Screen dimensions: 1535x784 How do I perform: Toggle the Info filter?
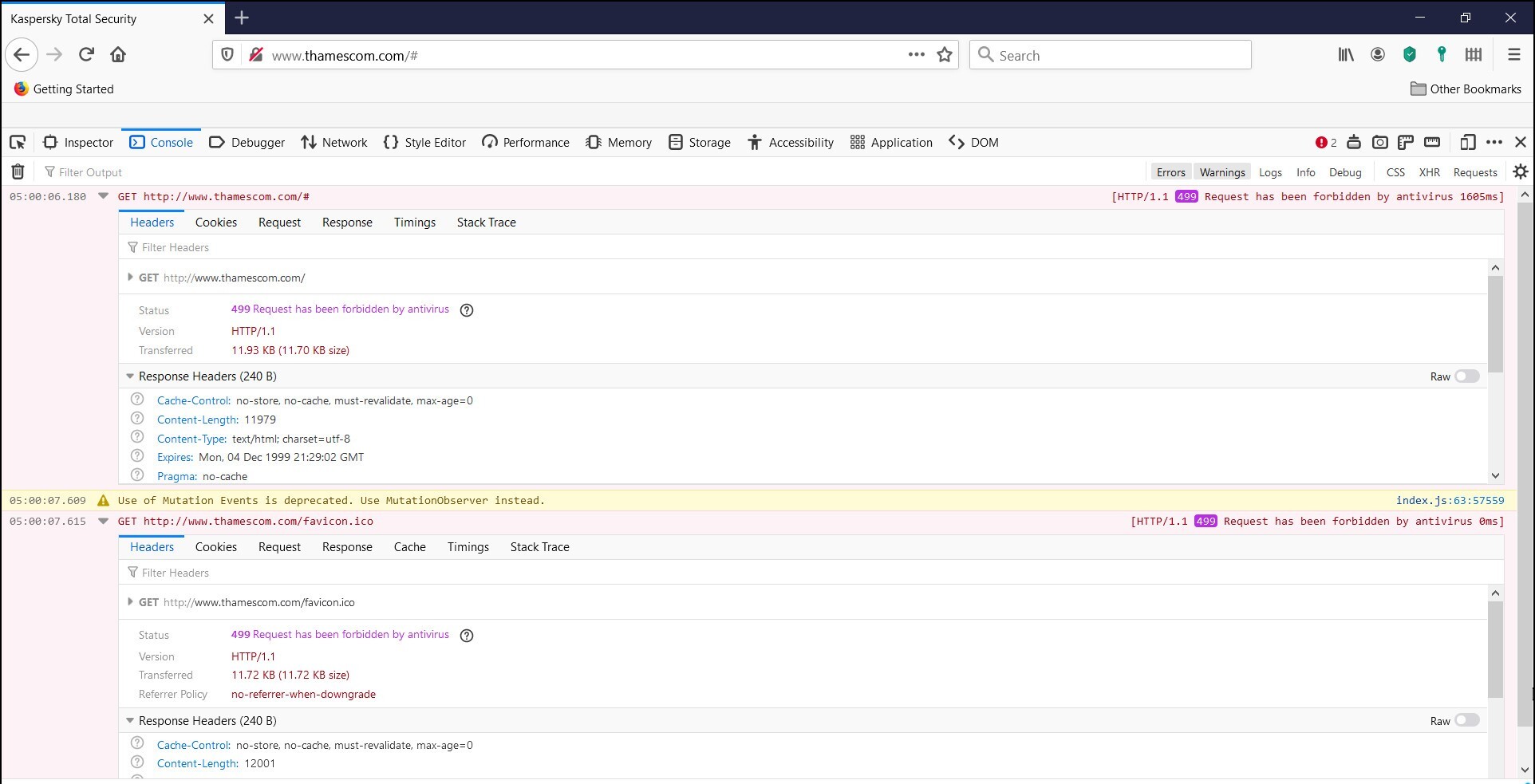(x=1306, y=172)
